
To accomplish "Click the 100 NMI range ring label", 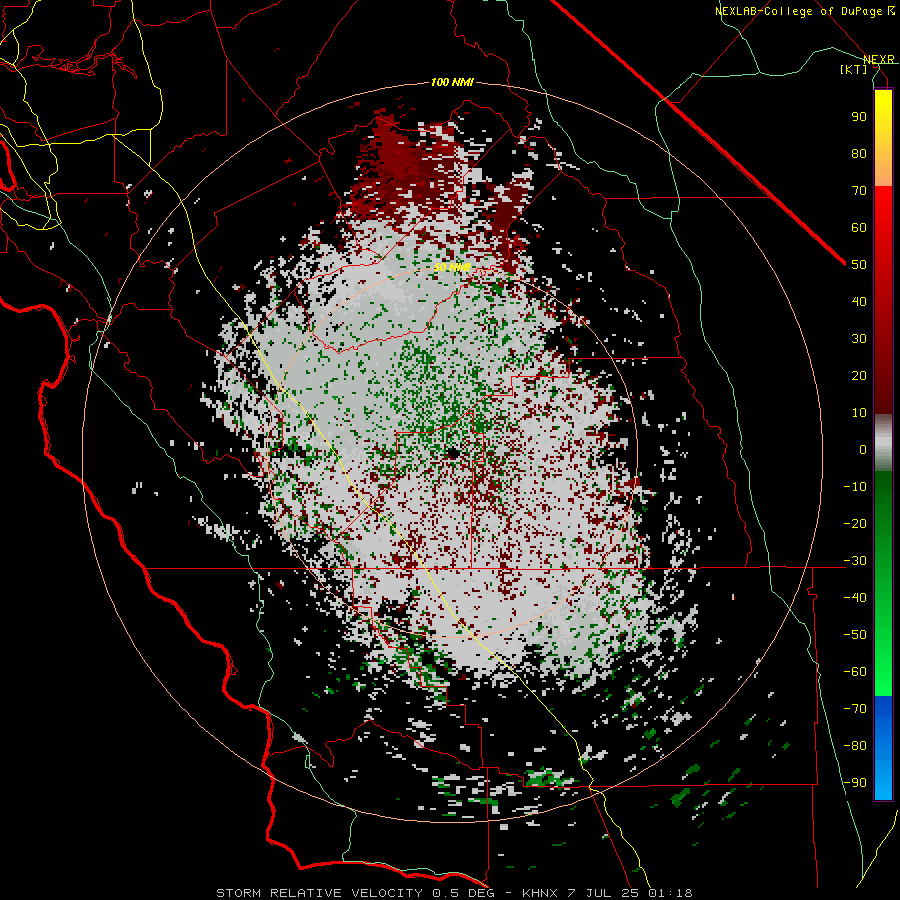I will (452, 83).
